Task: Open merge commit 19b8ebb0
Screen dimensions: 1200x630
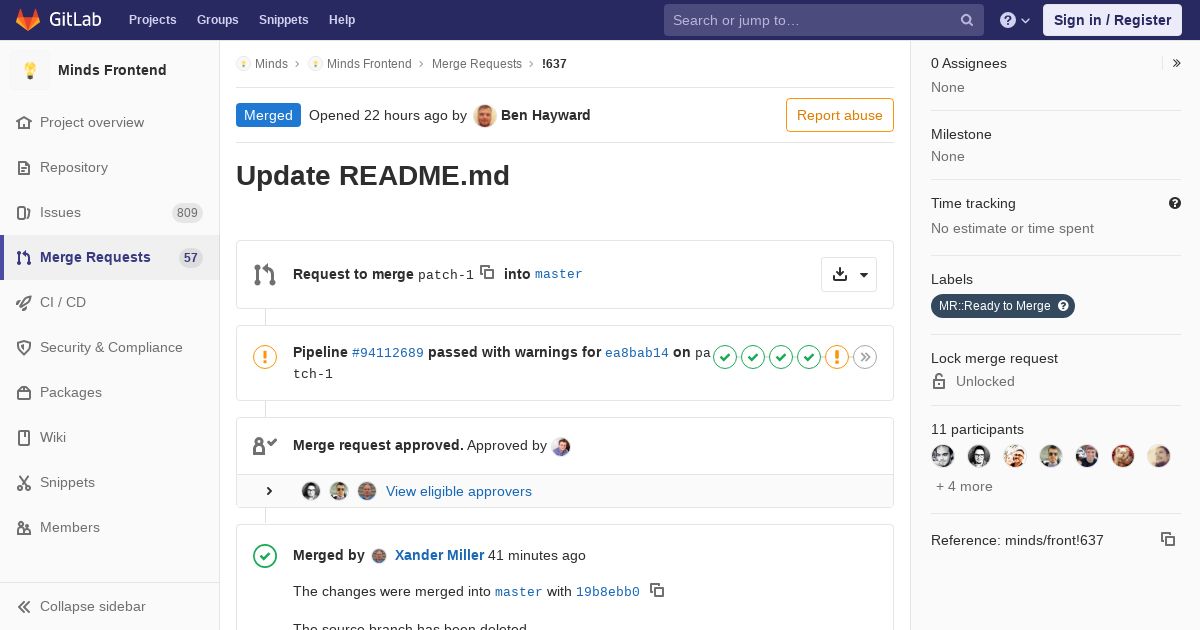Action: click(x=608, y=592)
